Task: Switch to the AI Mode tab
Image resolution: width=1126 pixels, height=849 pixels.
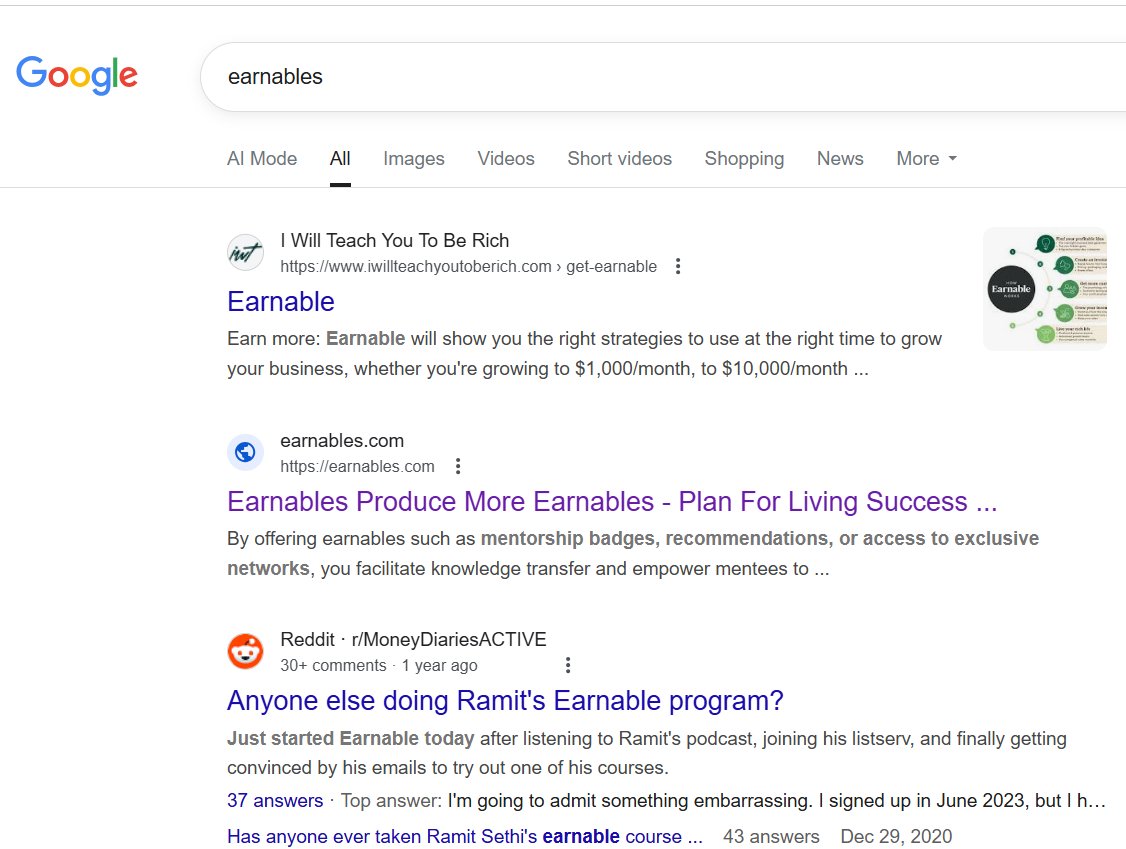Action: [x=262, y=159]
